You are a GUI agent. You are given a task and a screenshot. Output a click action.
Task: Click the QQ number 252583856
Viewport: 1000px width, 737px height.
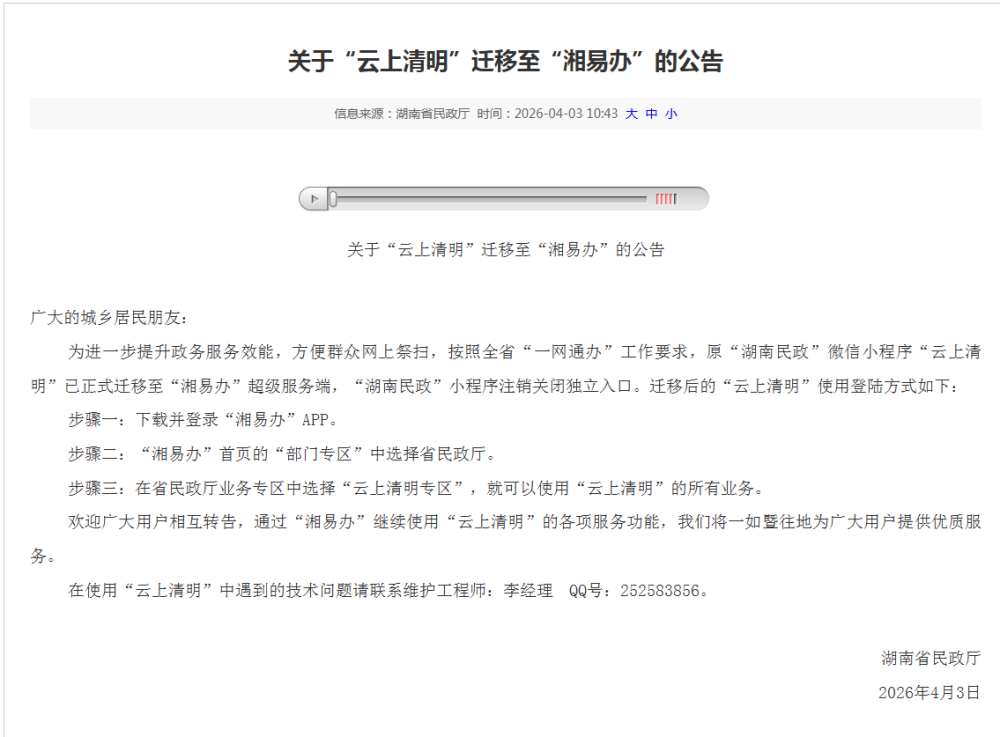[x=660, y=591]
